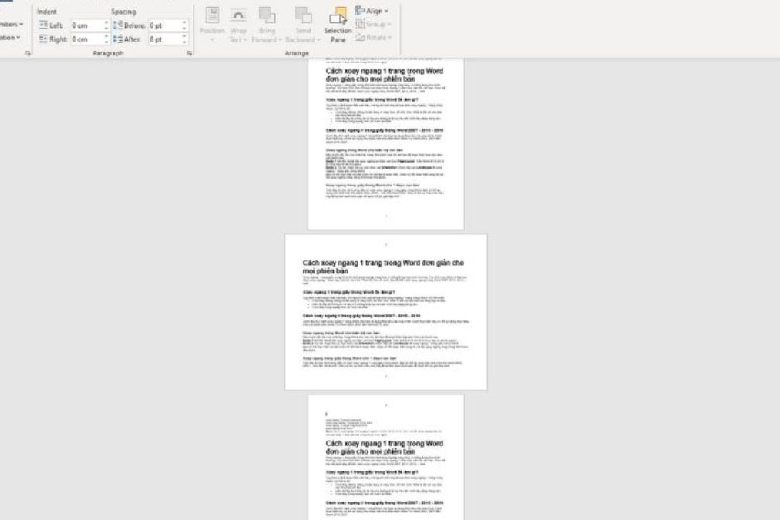Decrease Spacing After with down stepper
Screen dimensions: 780x520
pyautogui.click(x=185, y=42)
